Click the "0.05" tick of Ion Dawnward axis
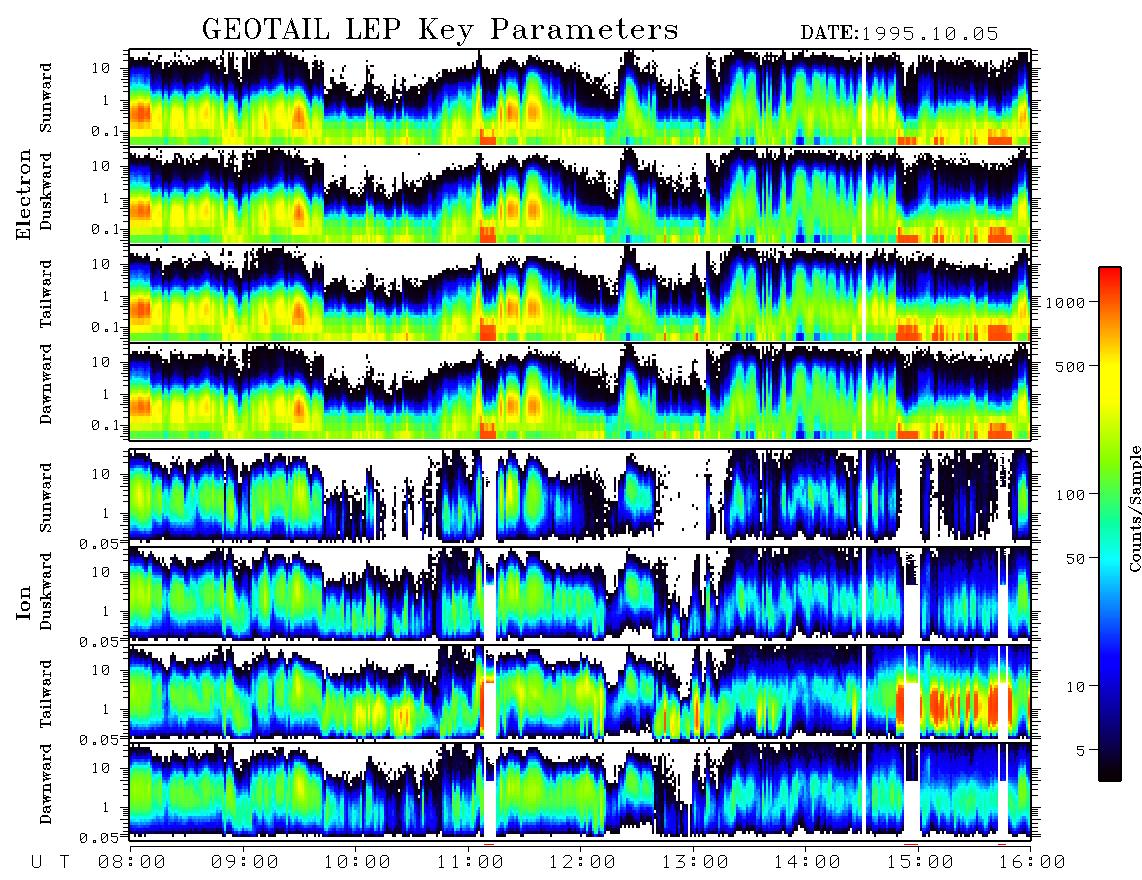1142x880 pixels. [98, 838]
